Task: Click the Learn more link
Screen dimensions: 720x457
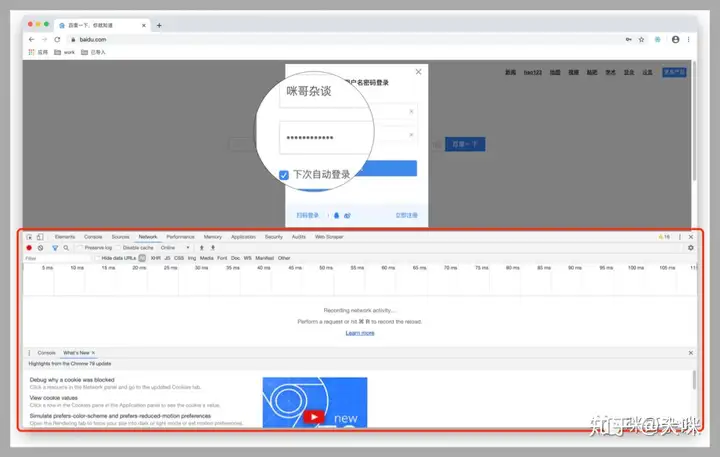Action: 360,333
